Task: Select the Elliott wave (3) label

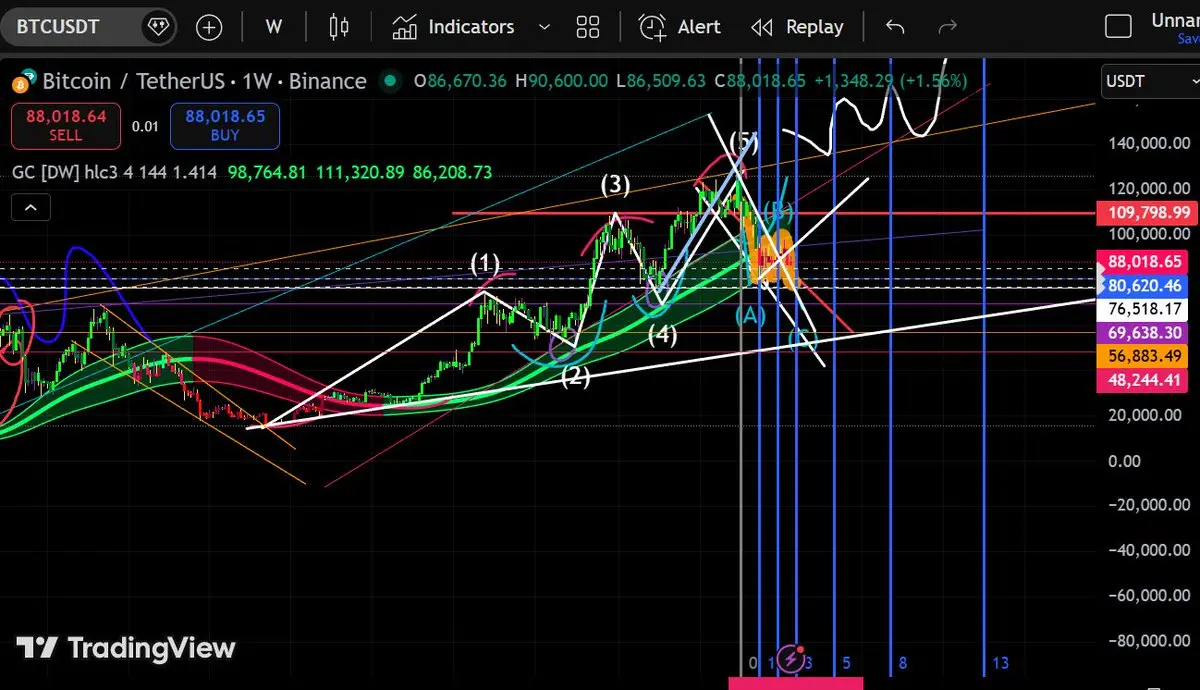Action: coord(615,184)
